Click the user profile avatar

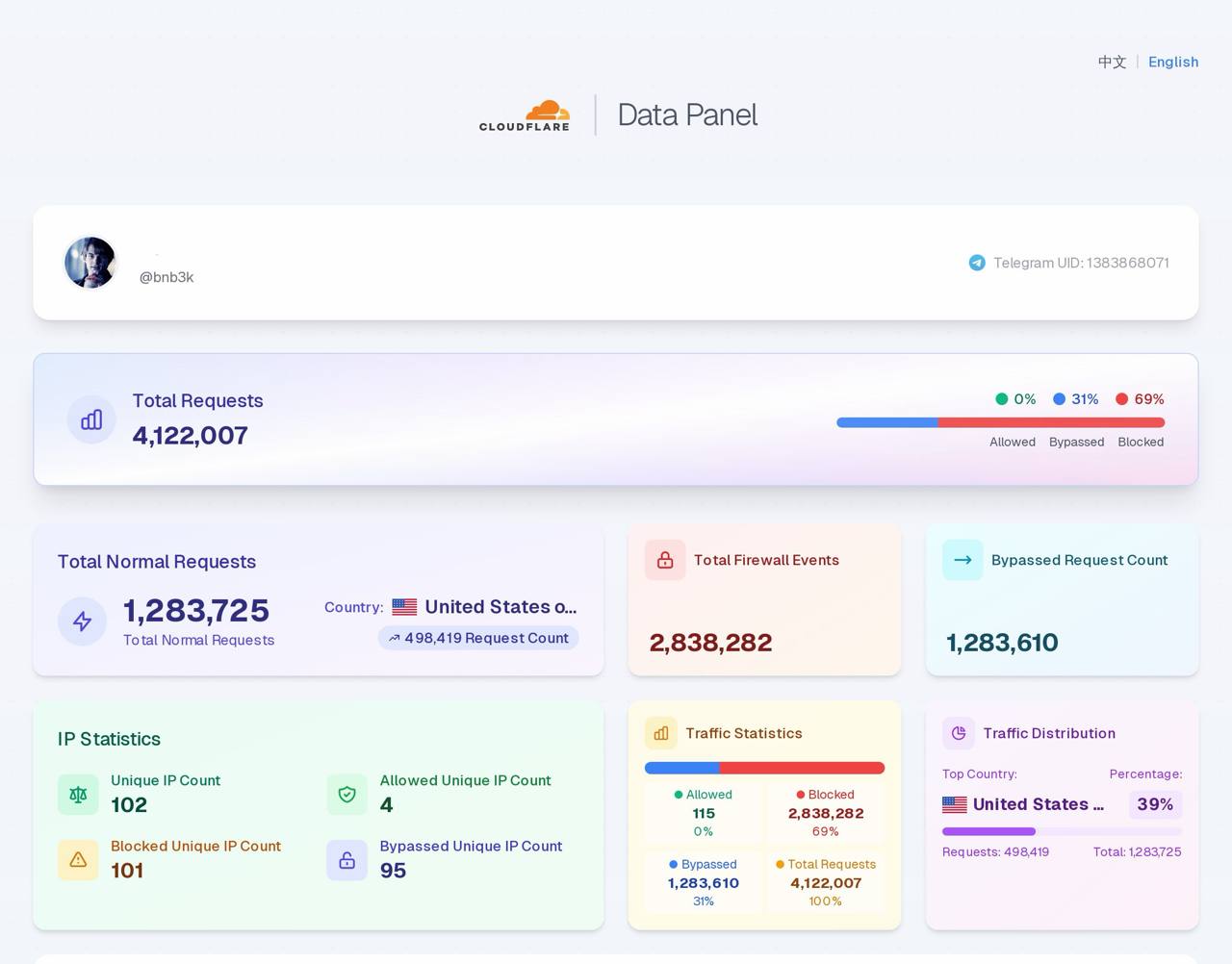pyautogui.click(x=90, y=263)
